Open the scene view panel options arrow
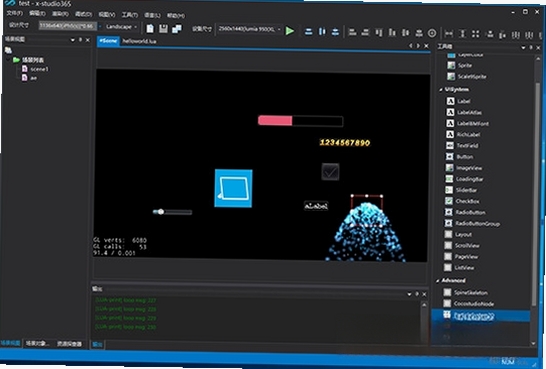 [x=72, y=40]
